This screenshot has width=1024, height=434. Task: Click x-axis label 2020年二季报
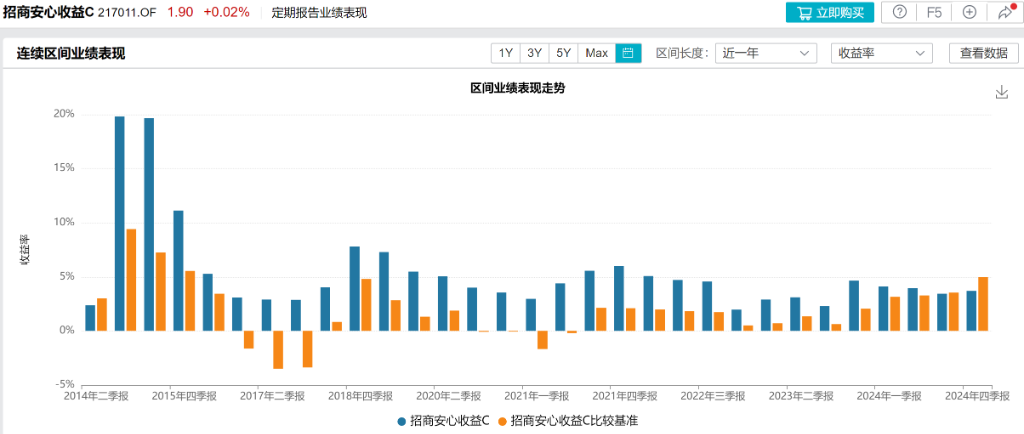coord(448,396)
